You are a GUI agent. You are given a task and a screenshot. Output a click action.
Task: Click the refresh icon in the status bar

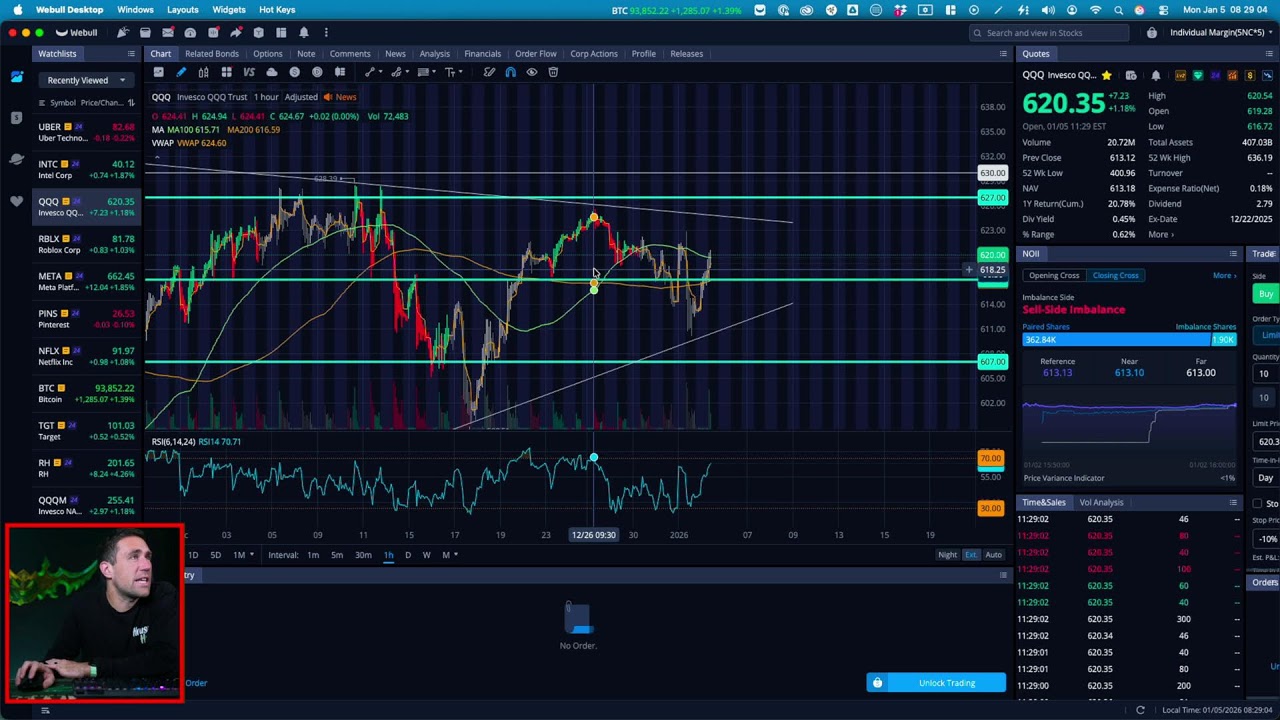1140,710
